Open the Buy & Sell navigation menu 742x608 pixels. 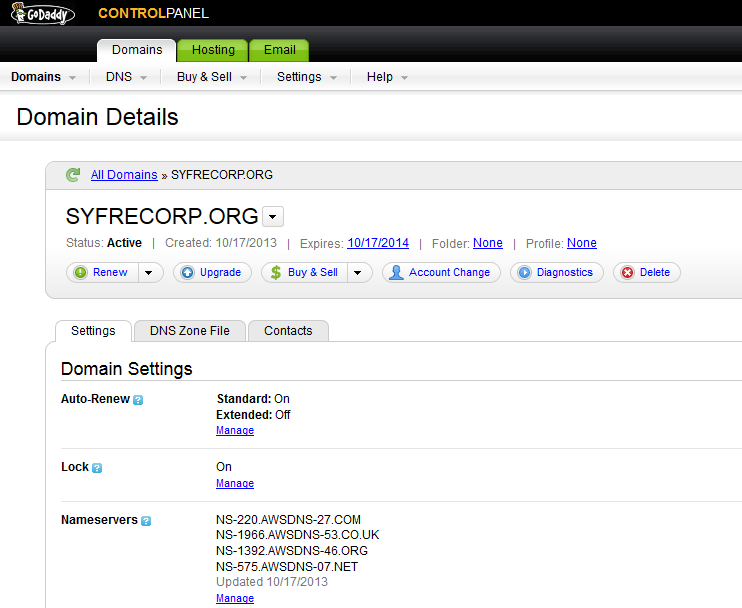(x=212, y=77)
